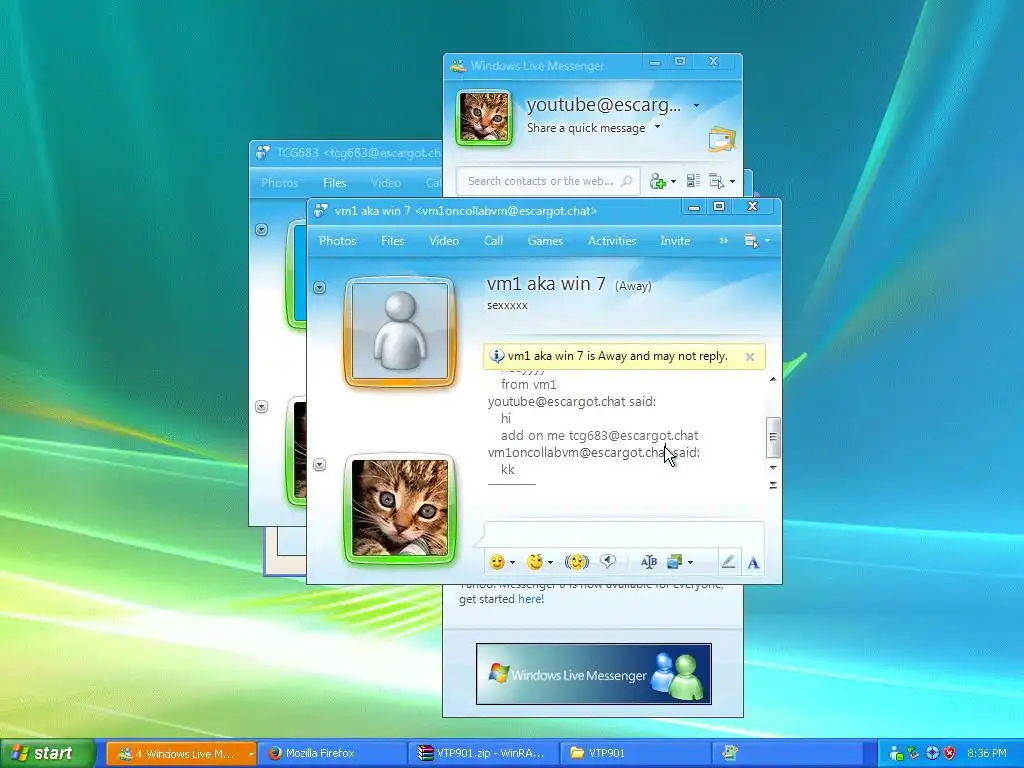
Task: Open the Photos tab in vm1 chat
Action: pyautogui.click(x=338, y=240)
